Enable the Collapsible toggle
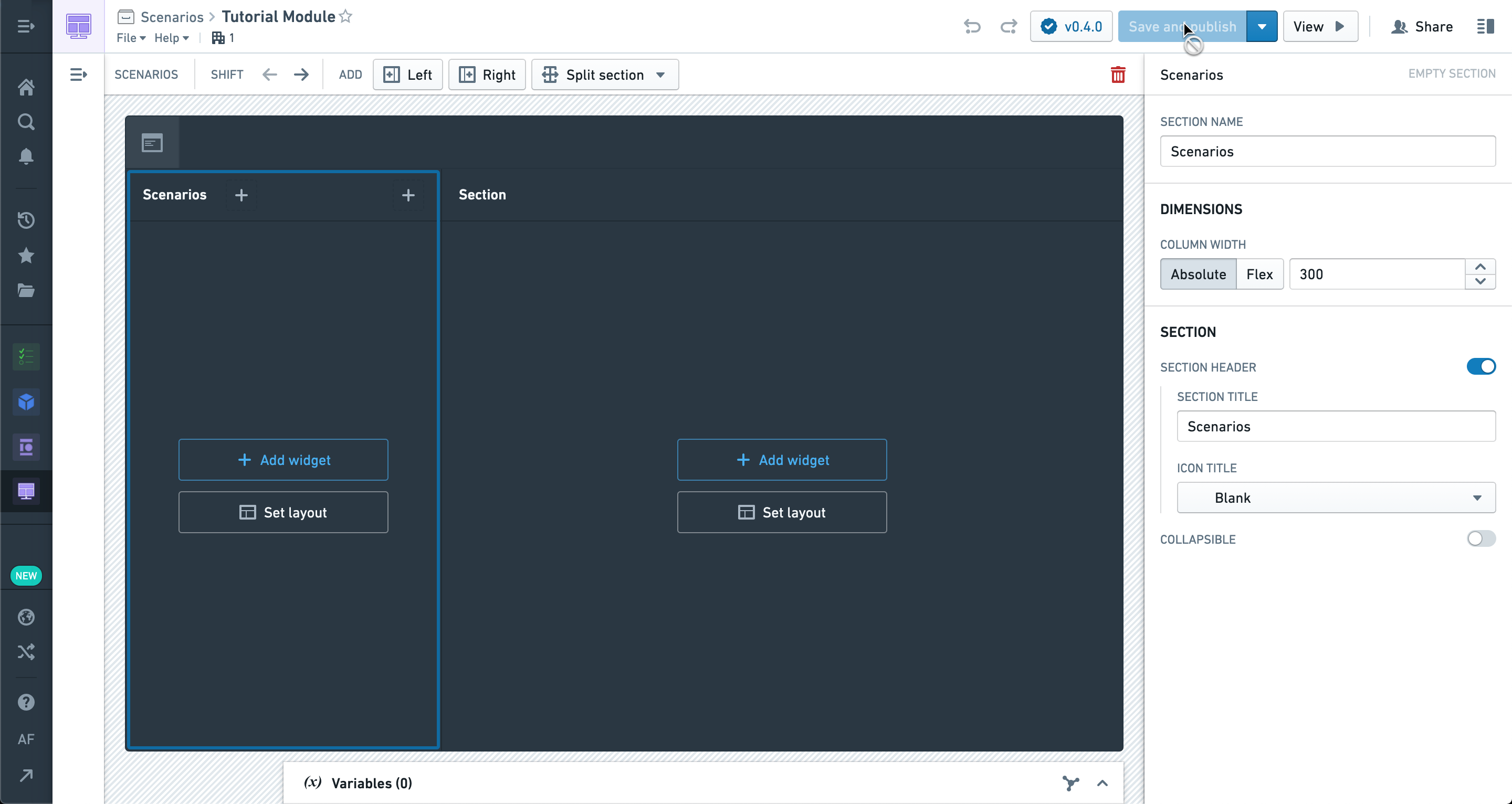The height and width of the screenshot is (804, 1512). pyautogui.click(x=1480, y=539)
